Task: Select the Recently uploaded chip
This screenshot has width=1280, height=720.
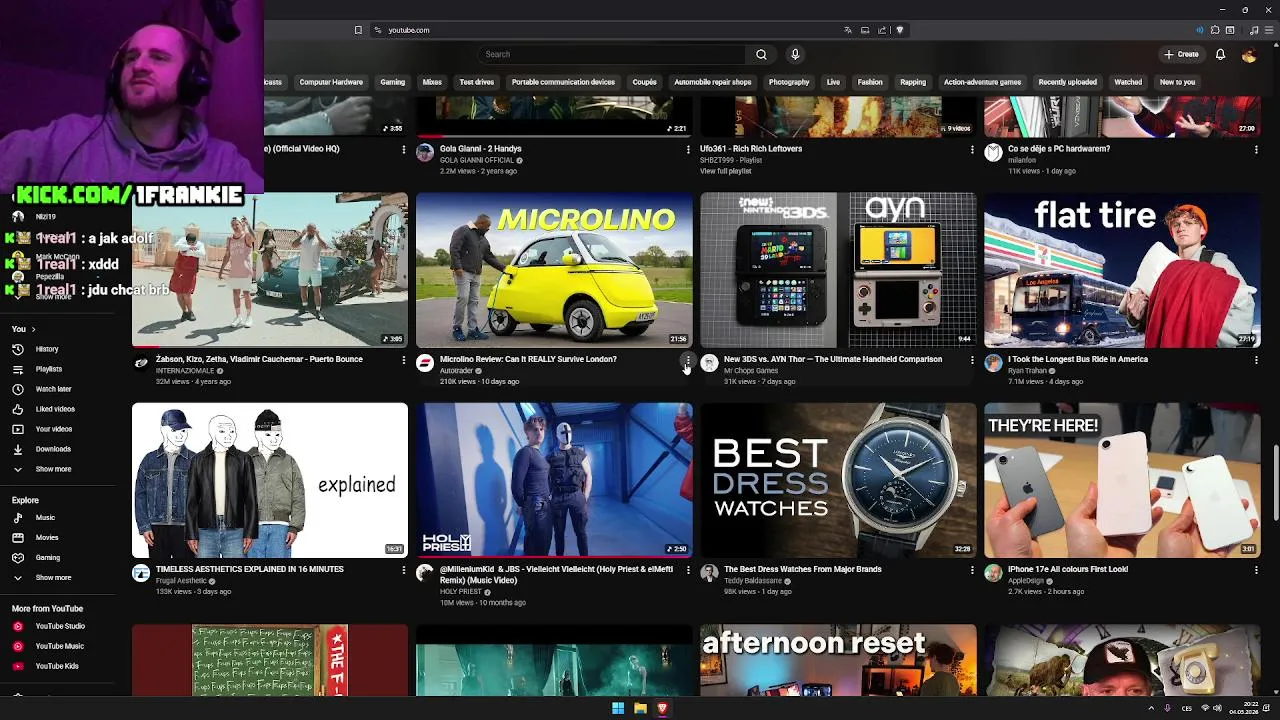Action: pos(1067,82)
